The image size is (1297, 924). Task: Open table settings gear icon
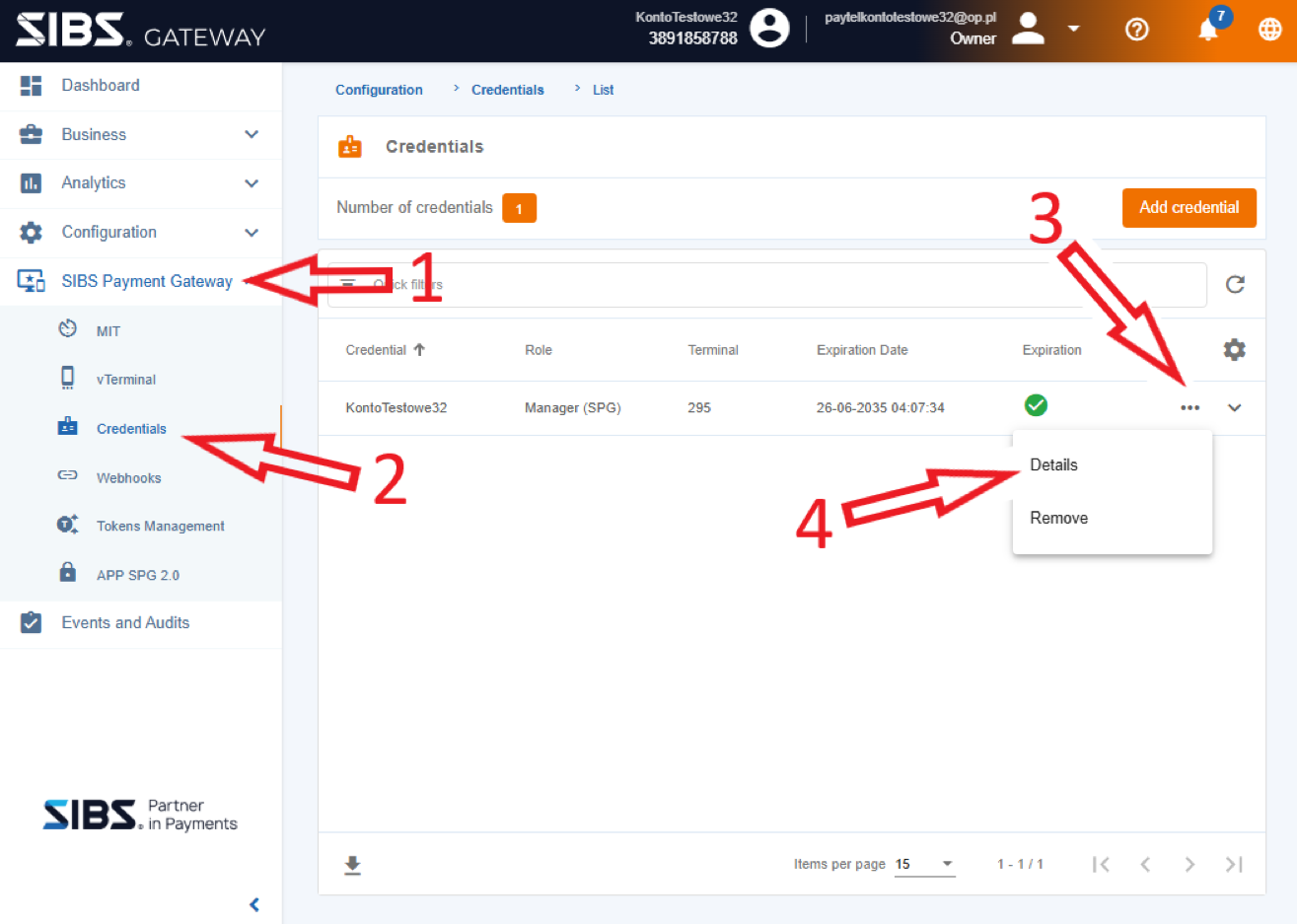[1234, 350]
